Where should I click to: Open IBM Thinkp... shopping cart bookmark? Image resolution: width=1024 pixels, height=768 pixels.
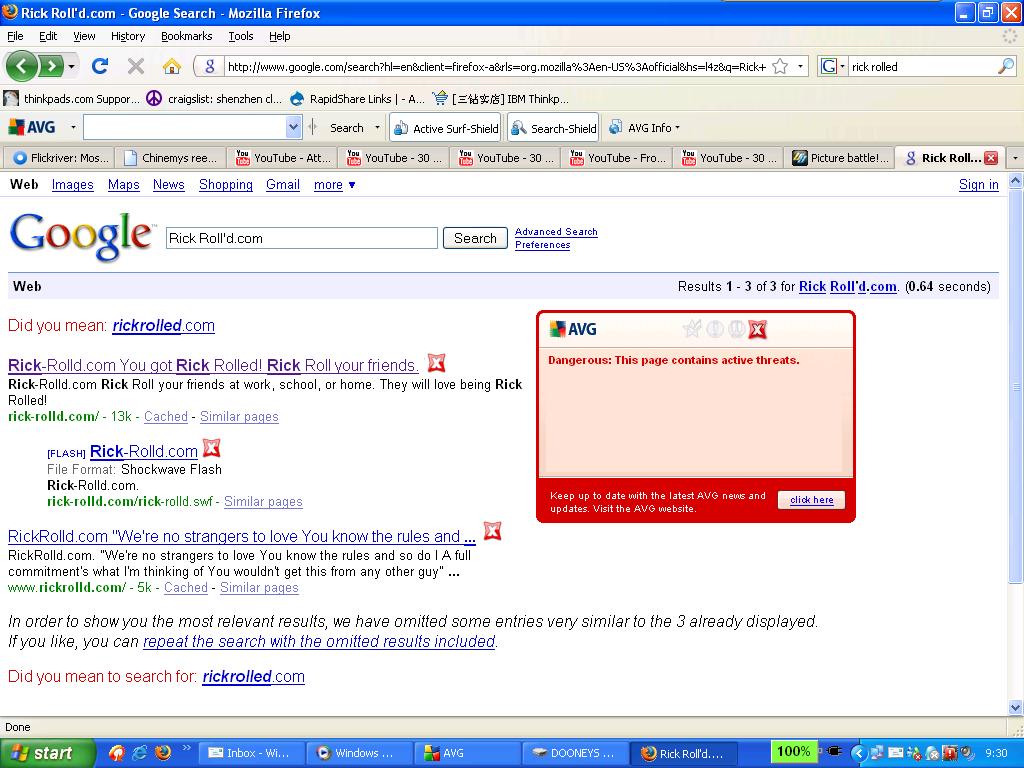pos(500,99)
